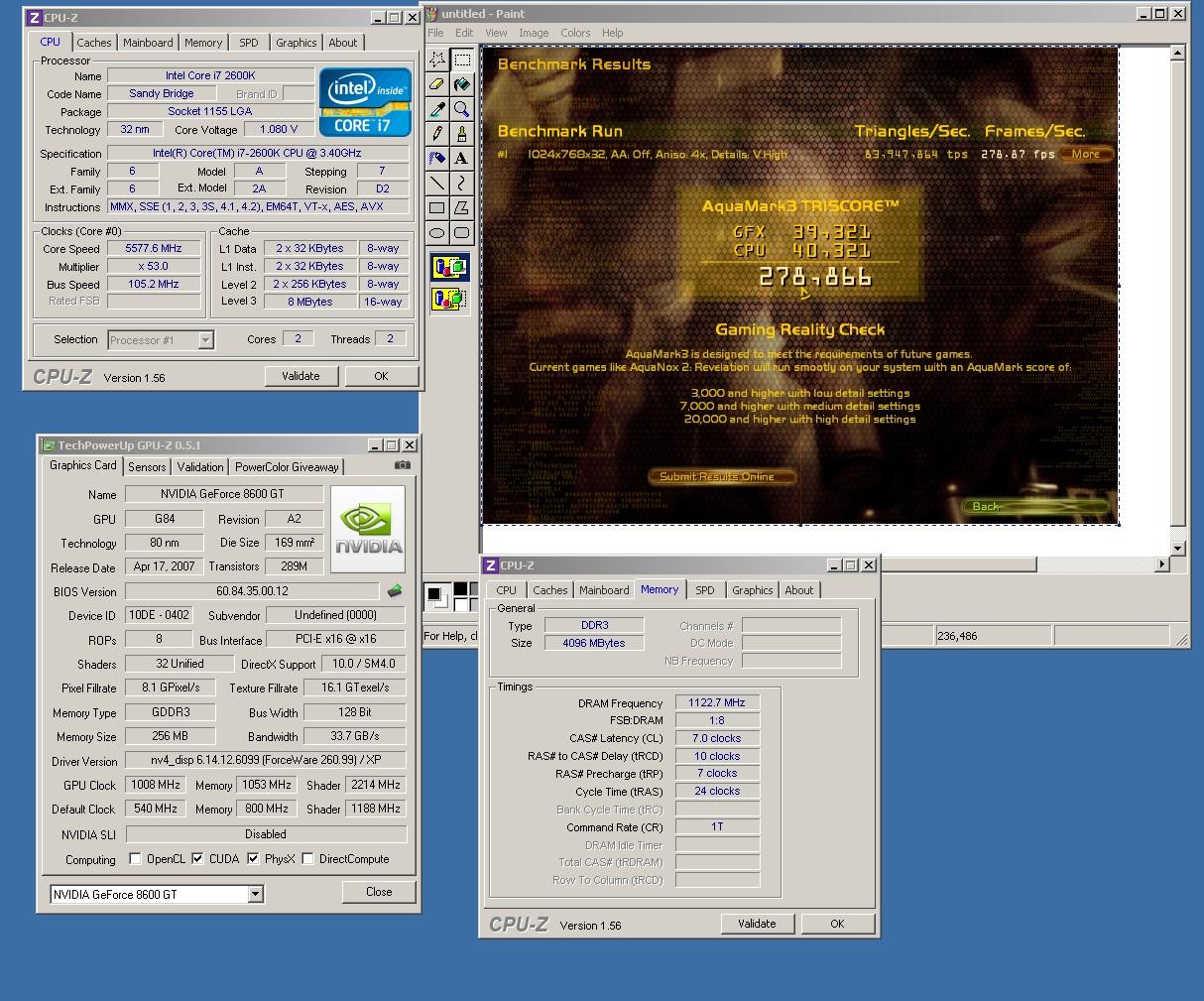The image size is (1204, 1001).
Task: Select the Rounded Rectangle tool
Action: click(461, 233)
